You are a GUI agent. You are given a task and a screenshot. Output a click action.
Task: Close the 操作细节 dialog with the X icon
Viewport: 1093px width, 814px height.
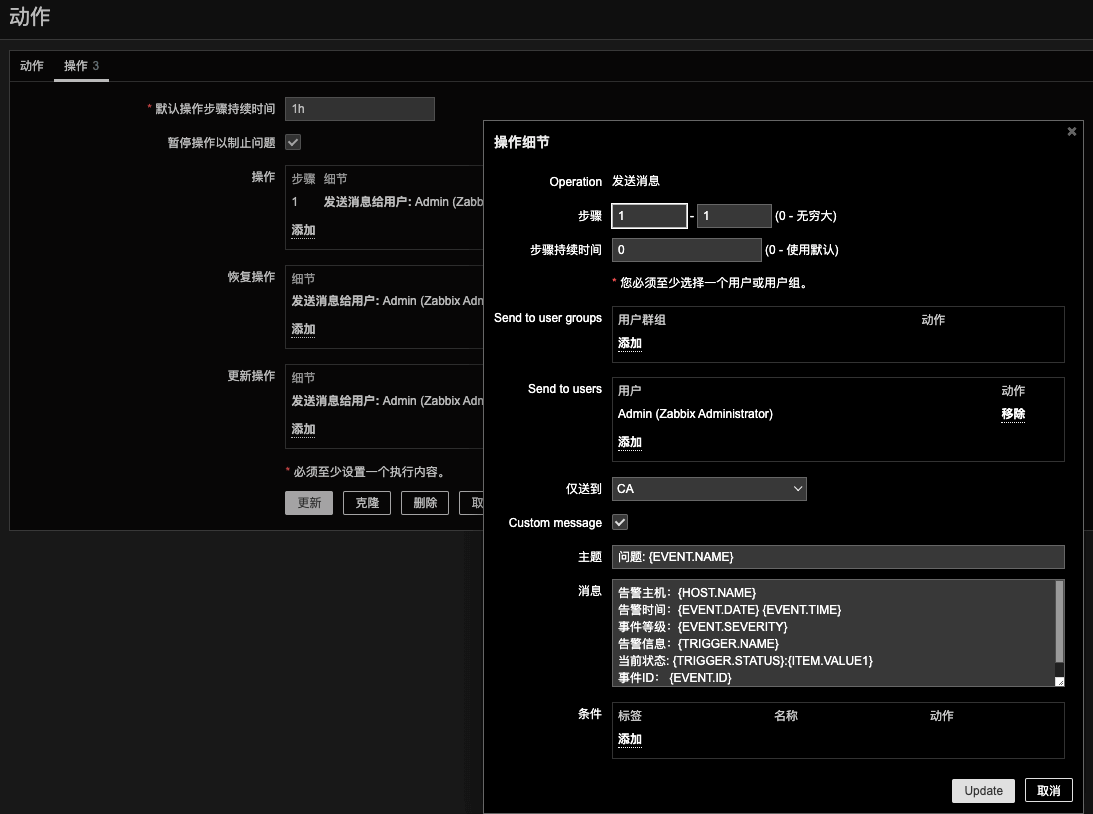point(1071,131)
